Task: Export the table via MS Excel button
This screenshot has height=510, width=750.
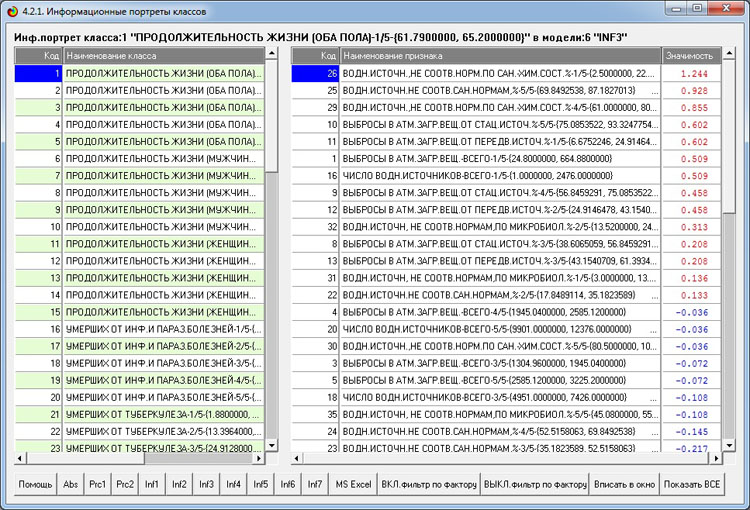Action: [x=353, y=484]
